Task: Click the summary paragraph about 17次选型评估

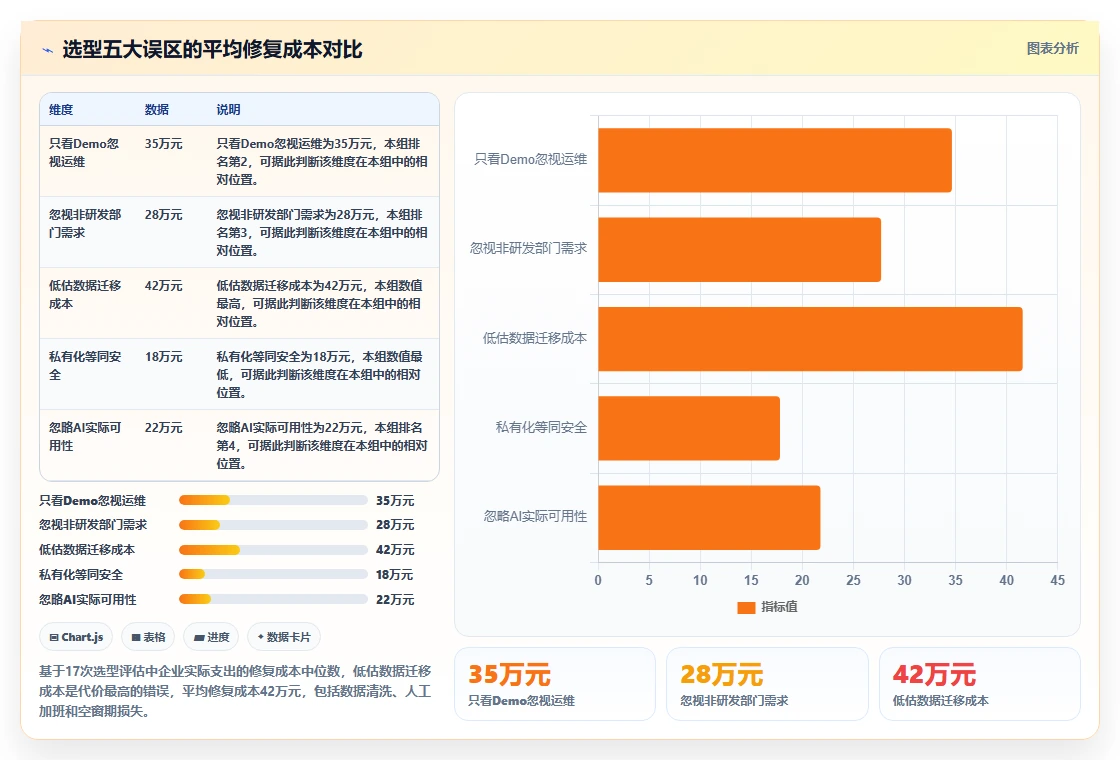Action: [x=235, y=691]
